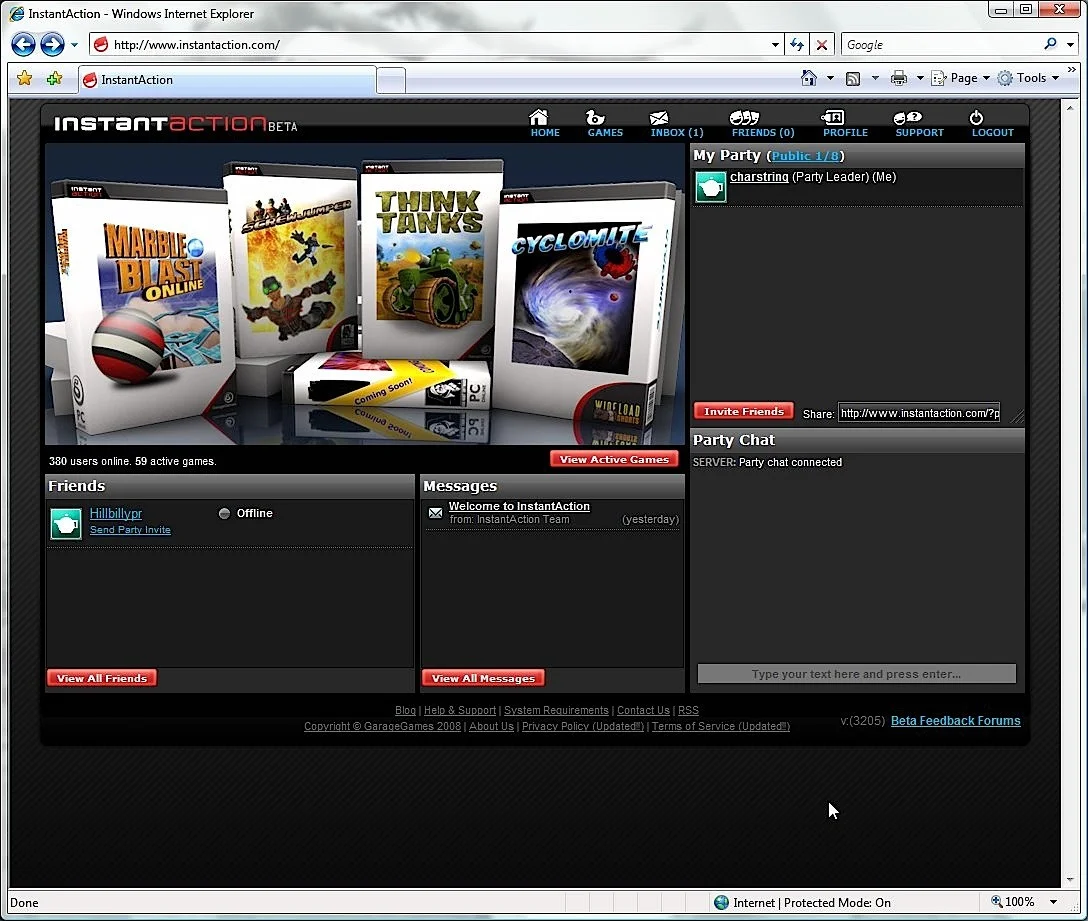
Task: Open SUPPORT in site navigation
Action: point(919,124)
